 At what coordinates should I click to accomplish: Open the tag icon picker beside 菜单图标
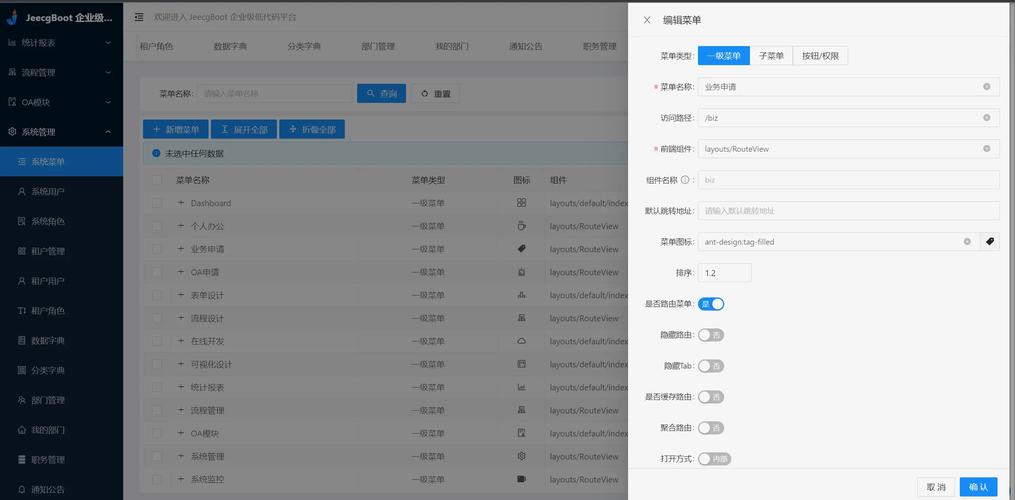990,242
